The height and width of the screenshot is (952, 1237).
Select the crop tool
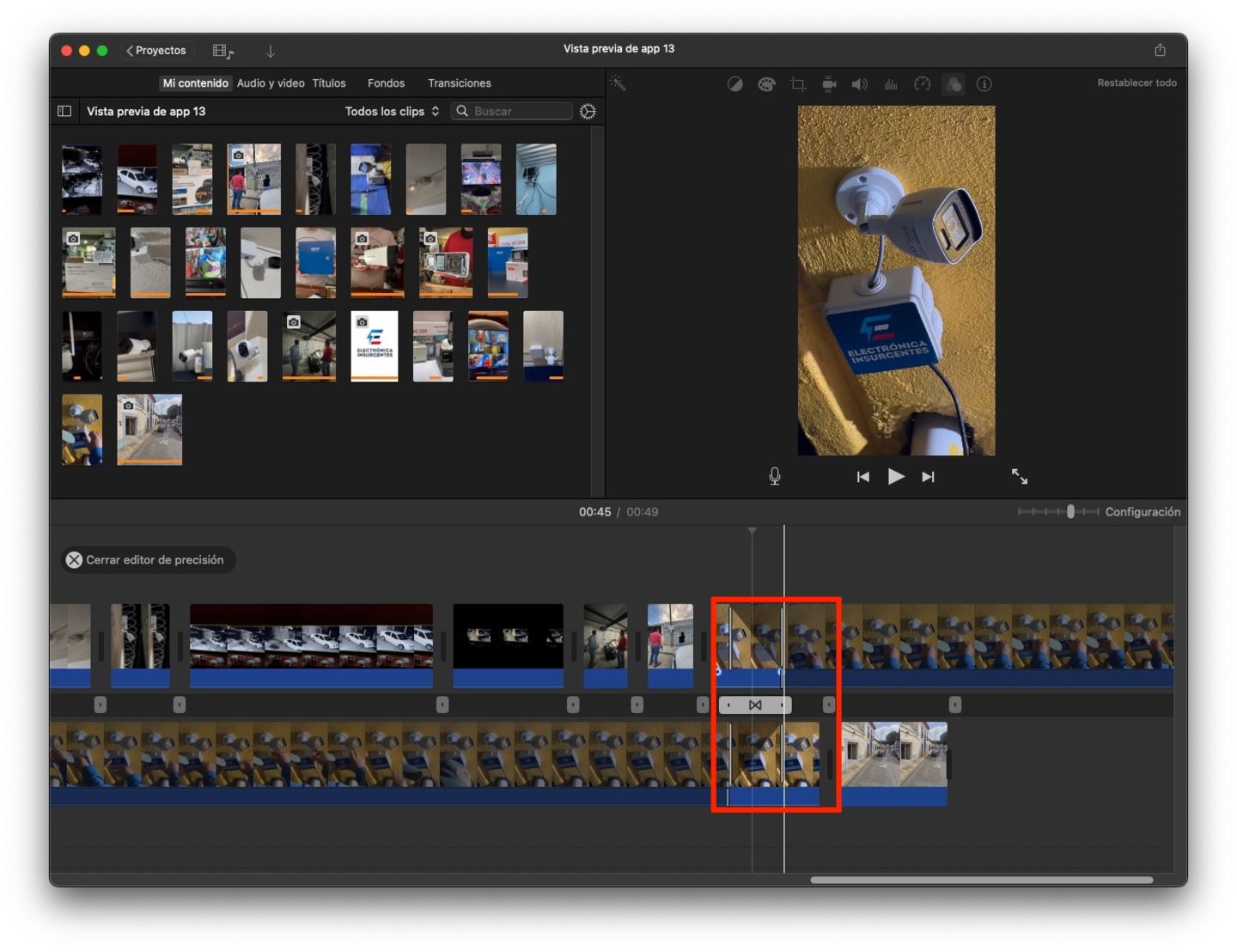coord(798,83)
